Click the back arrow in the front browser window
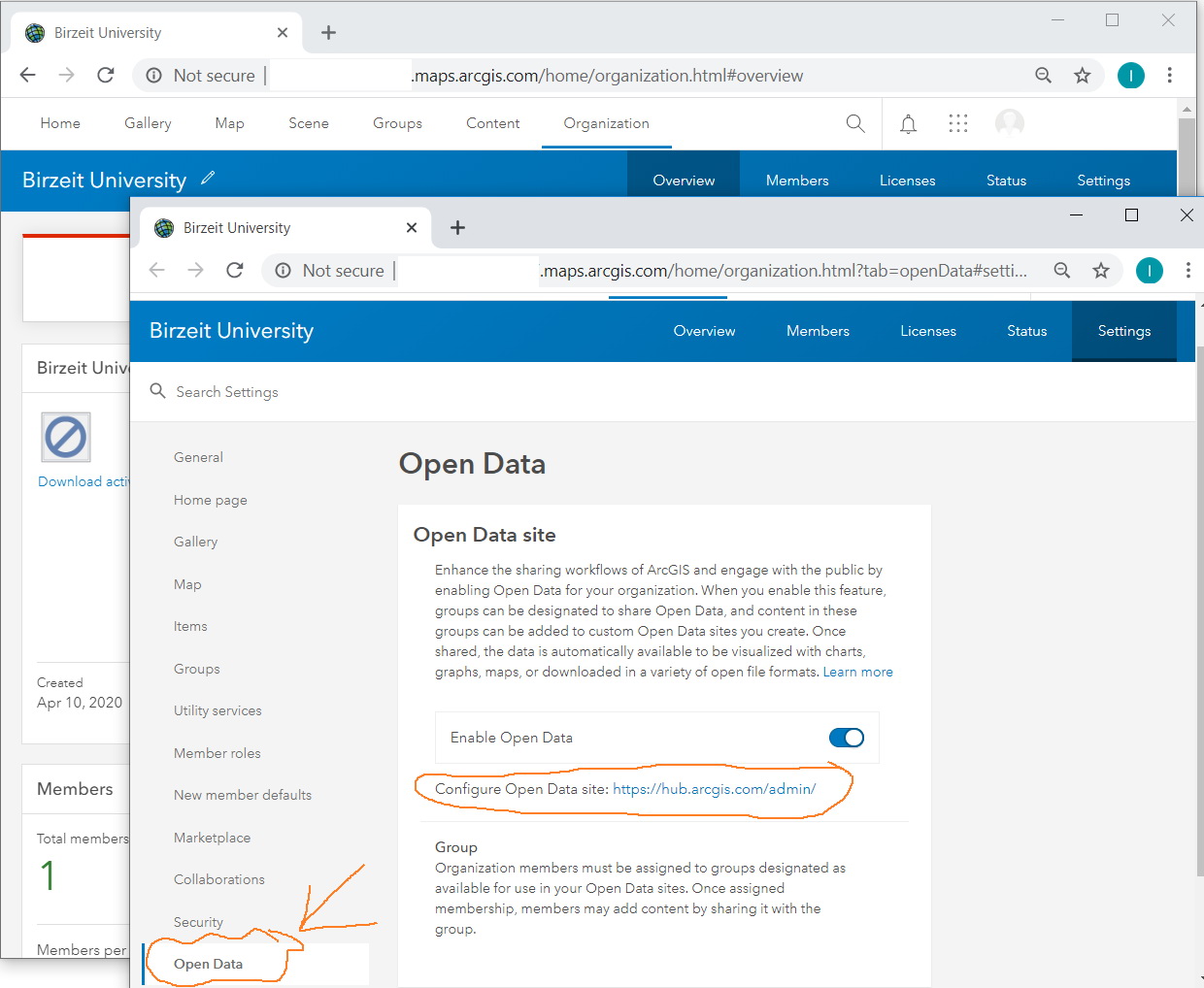 point(157,270)
